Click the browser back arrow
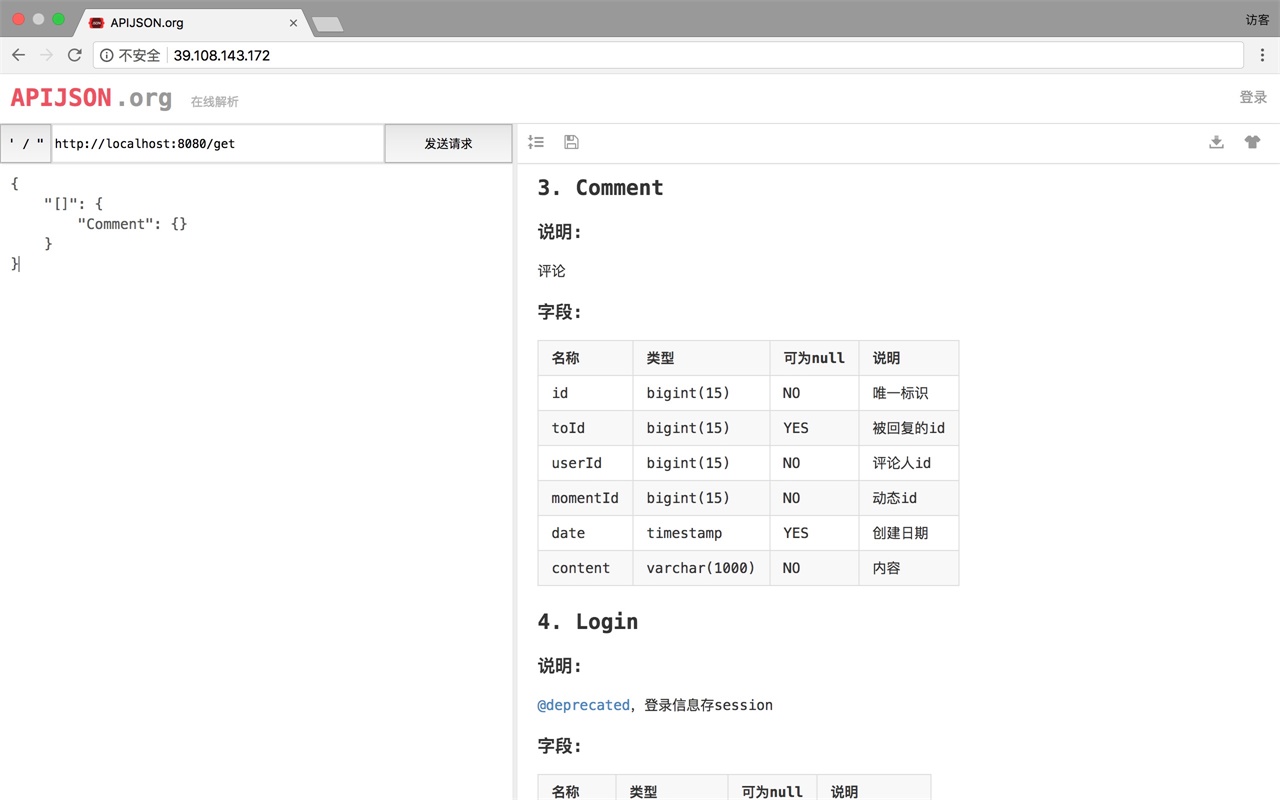 pyautogui.click(x=18, y=55)
